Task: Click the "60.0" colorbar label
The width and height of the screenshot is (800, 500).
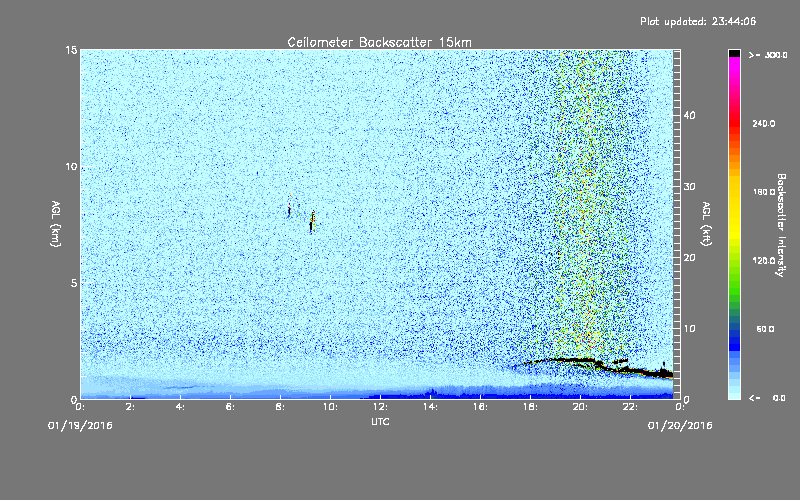Action: (x=765, y=329)
